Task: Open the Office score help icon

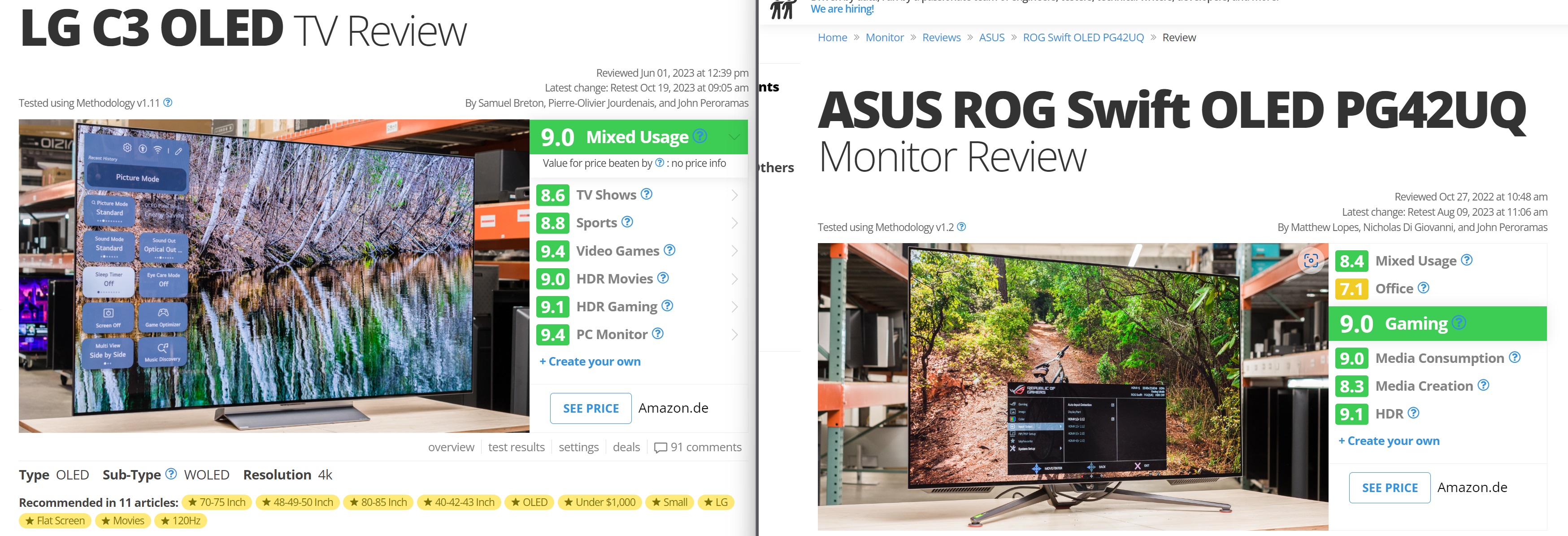Action: [1423, 288]
